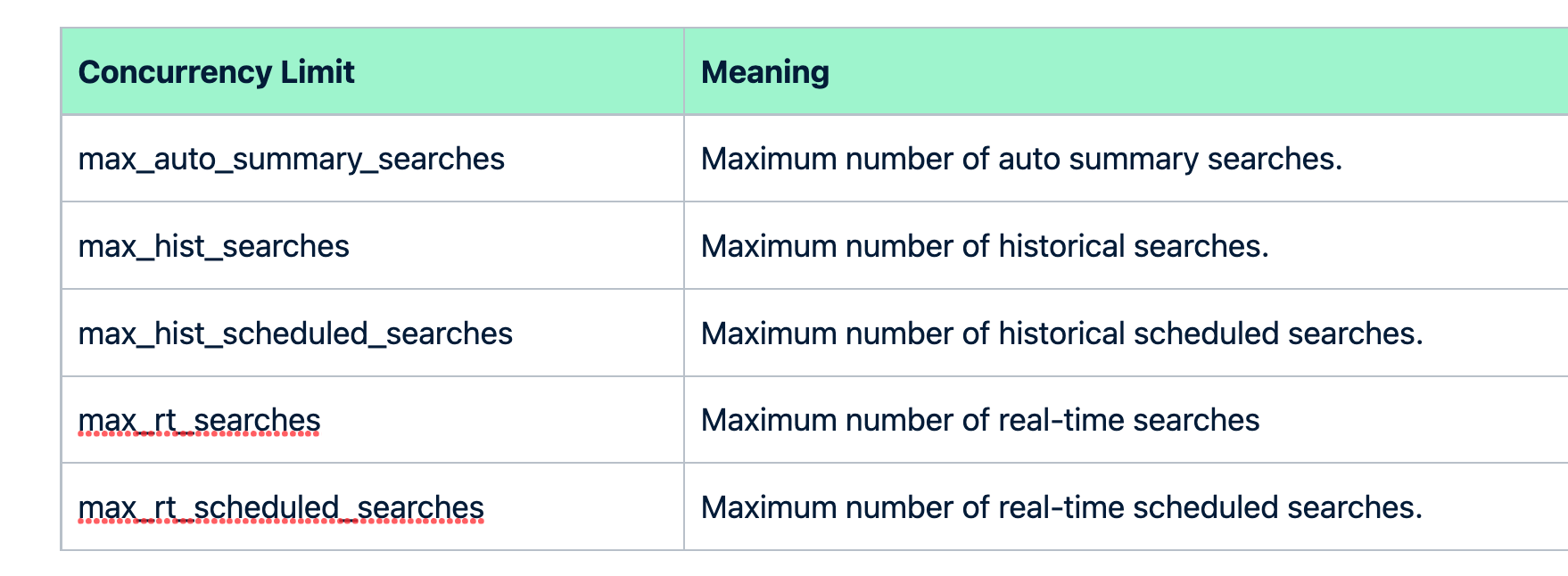Select the max_hist_searches cell
The width and height of the screenshot is (1568, 576).
click(x=213, y=246)
